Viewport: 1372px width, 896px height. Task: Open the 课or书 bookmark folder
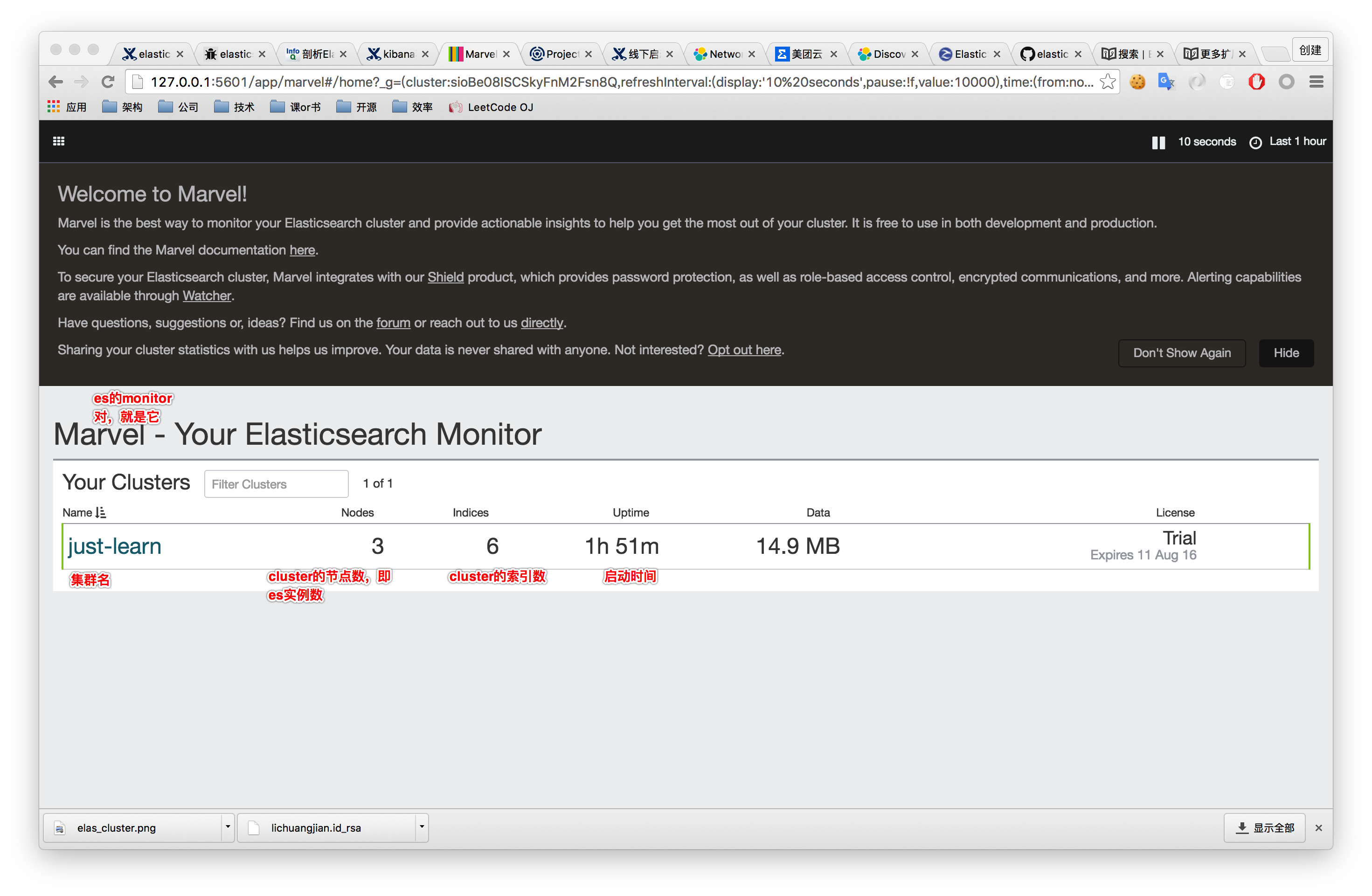point(295,107)
